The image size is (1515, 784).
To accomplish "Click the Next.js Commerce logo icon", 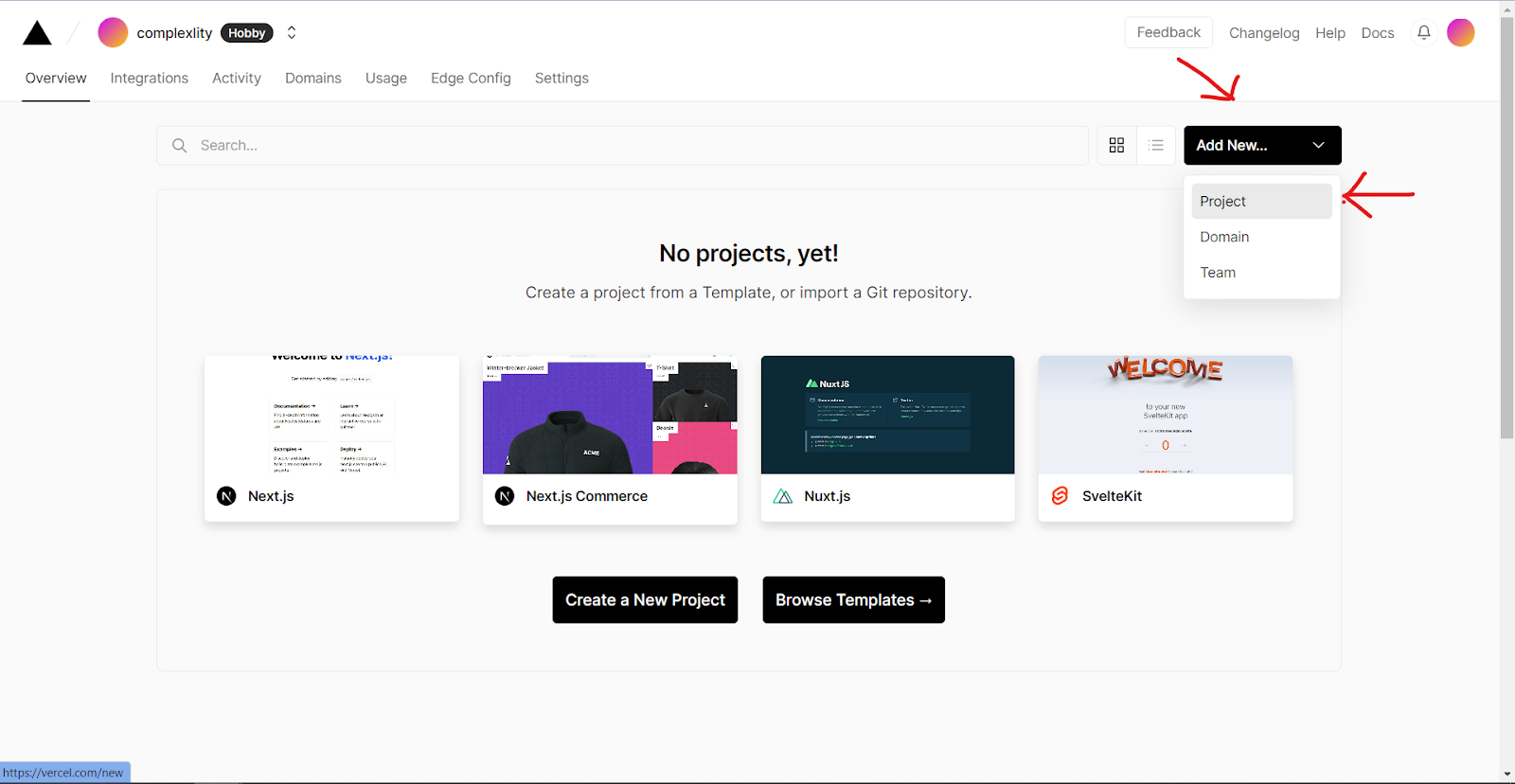I will [505, 496].
